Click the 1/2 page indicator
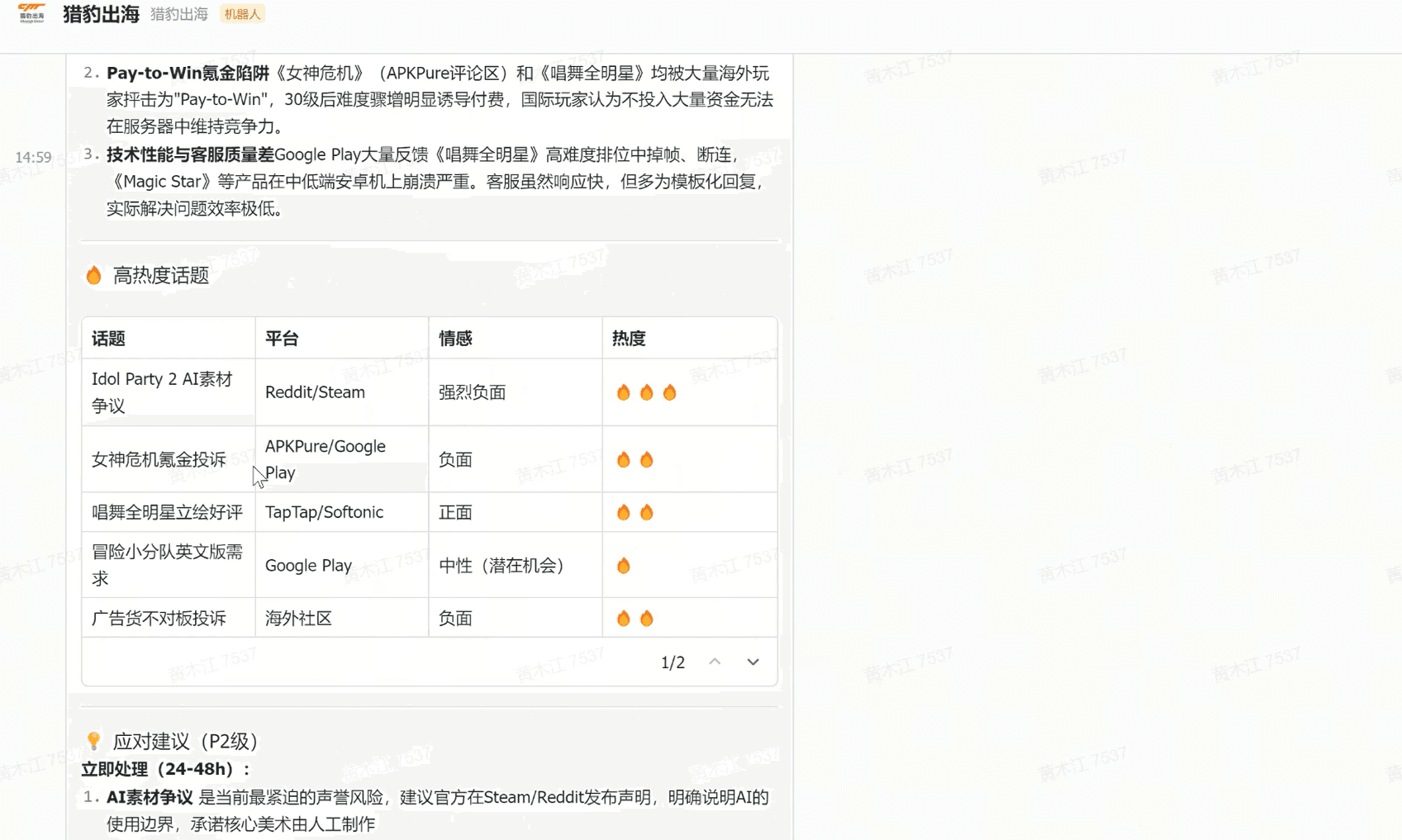1402x840 pixels. (672, 662)
